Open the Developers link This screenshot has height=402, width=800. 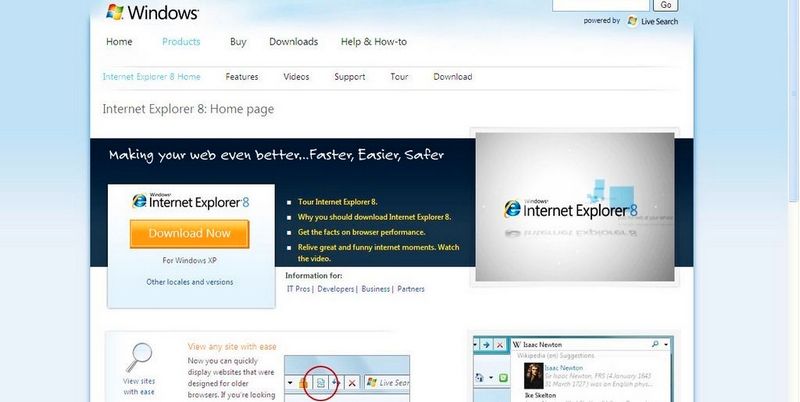tap(336, 289)
